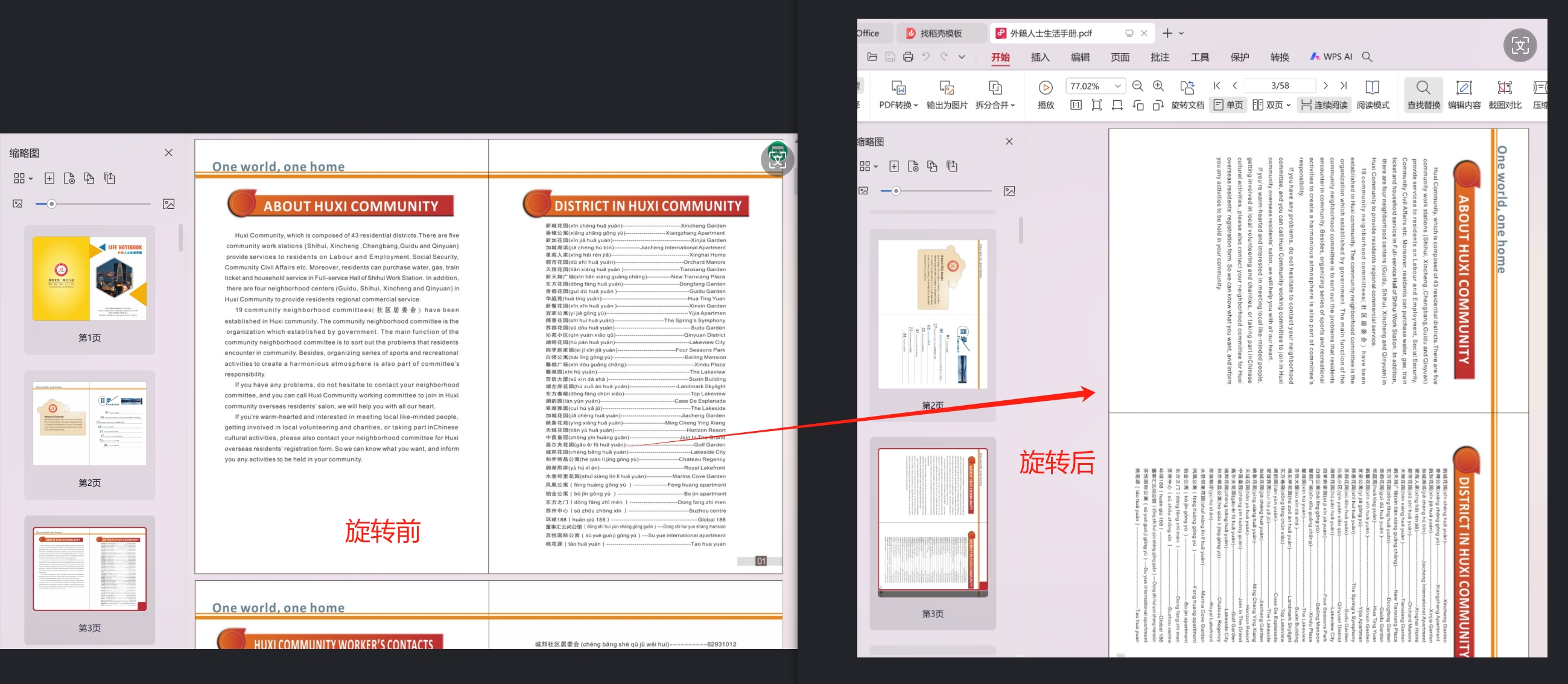Click the redo arrow icon
Screen dimensions: 1568x684
[944, 57]
